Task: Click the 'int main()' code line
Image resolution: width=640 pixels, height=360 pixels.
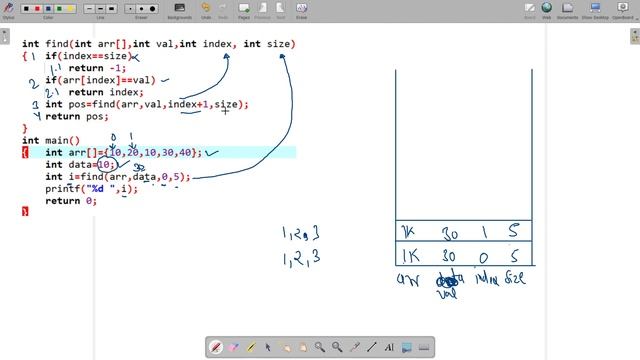Action: (x=51, y=141)
